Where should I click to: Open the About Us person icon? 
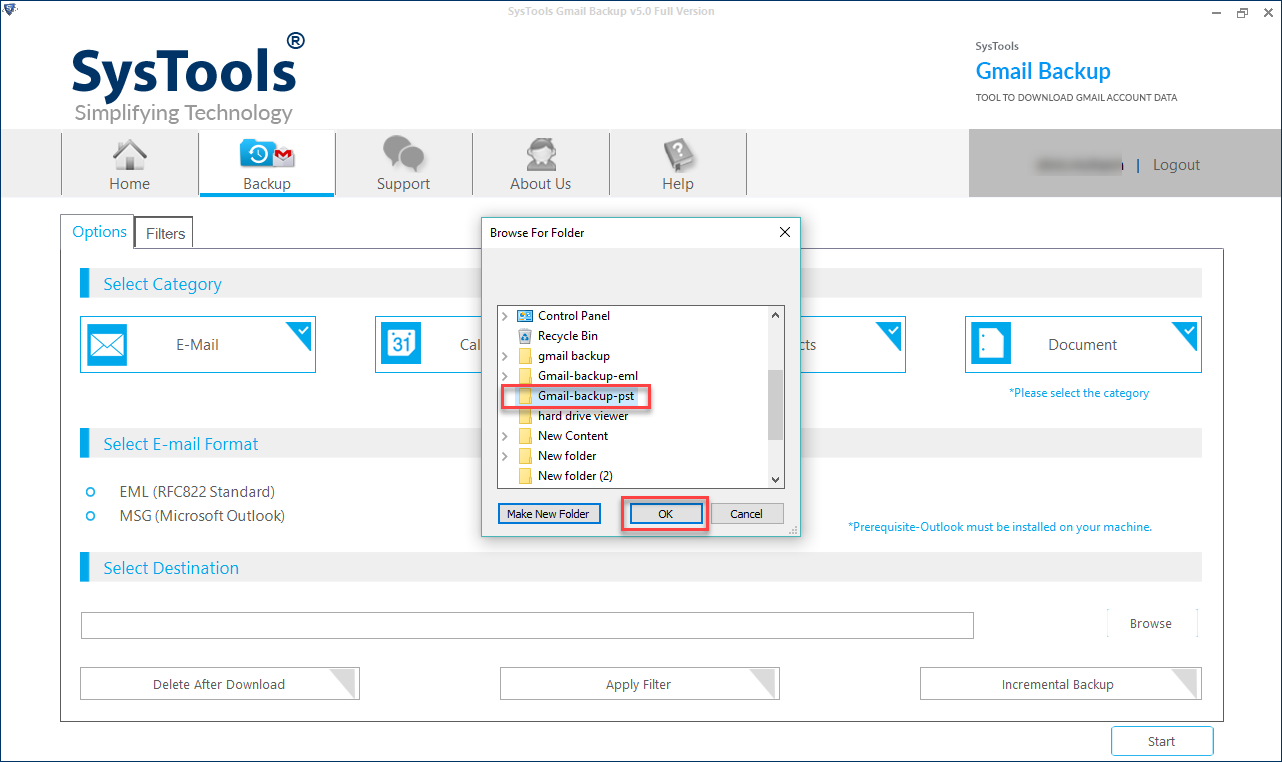(541, 155)
